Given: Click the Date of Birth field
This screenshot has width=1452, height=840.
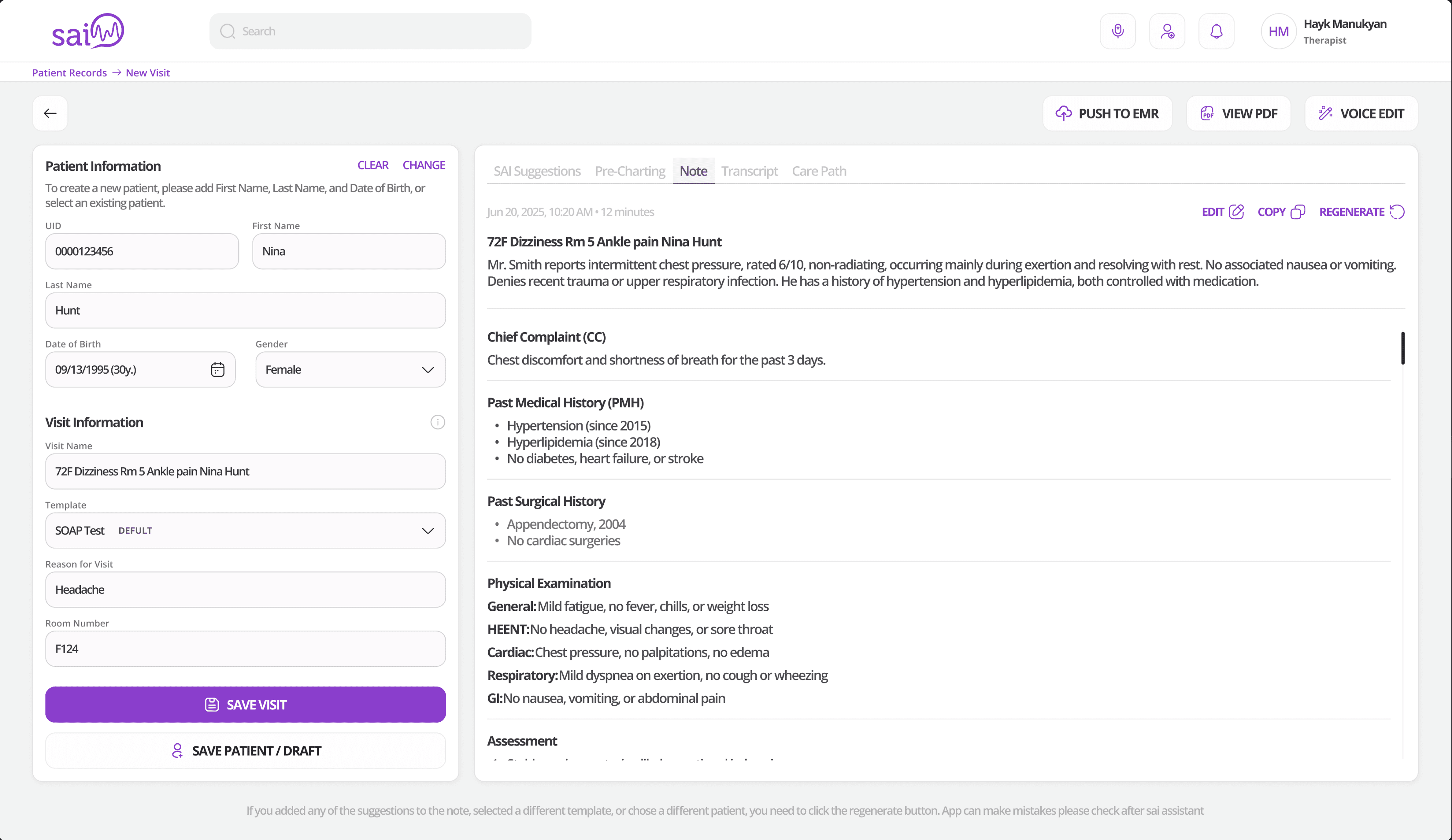Looking at the screenshot, I should [x=140, y=369].
